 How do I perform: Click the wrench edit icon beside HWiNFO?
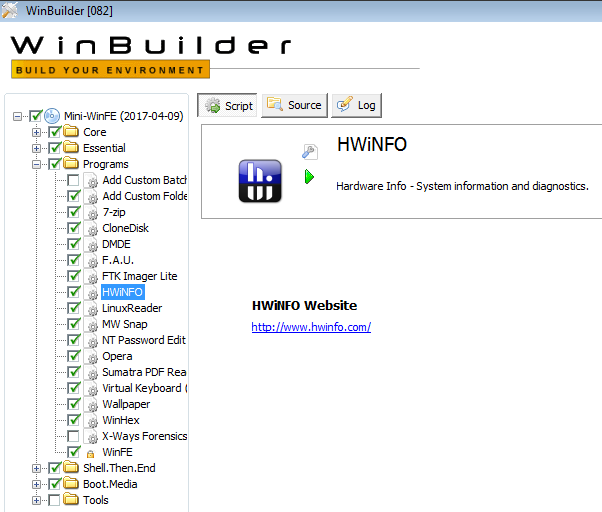(310, 152)
